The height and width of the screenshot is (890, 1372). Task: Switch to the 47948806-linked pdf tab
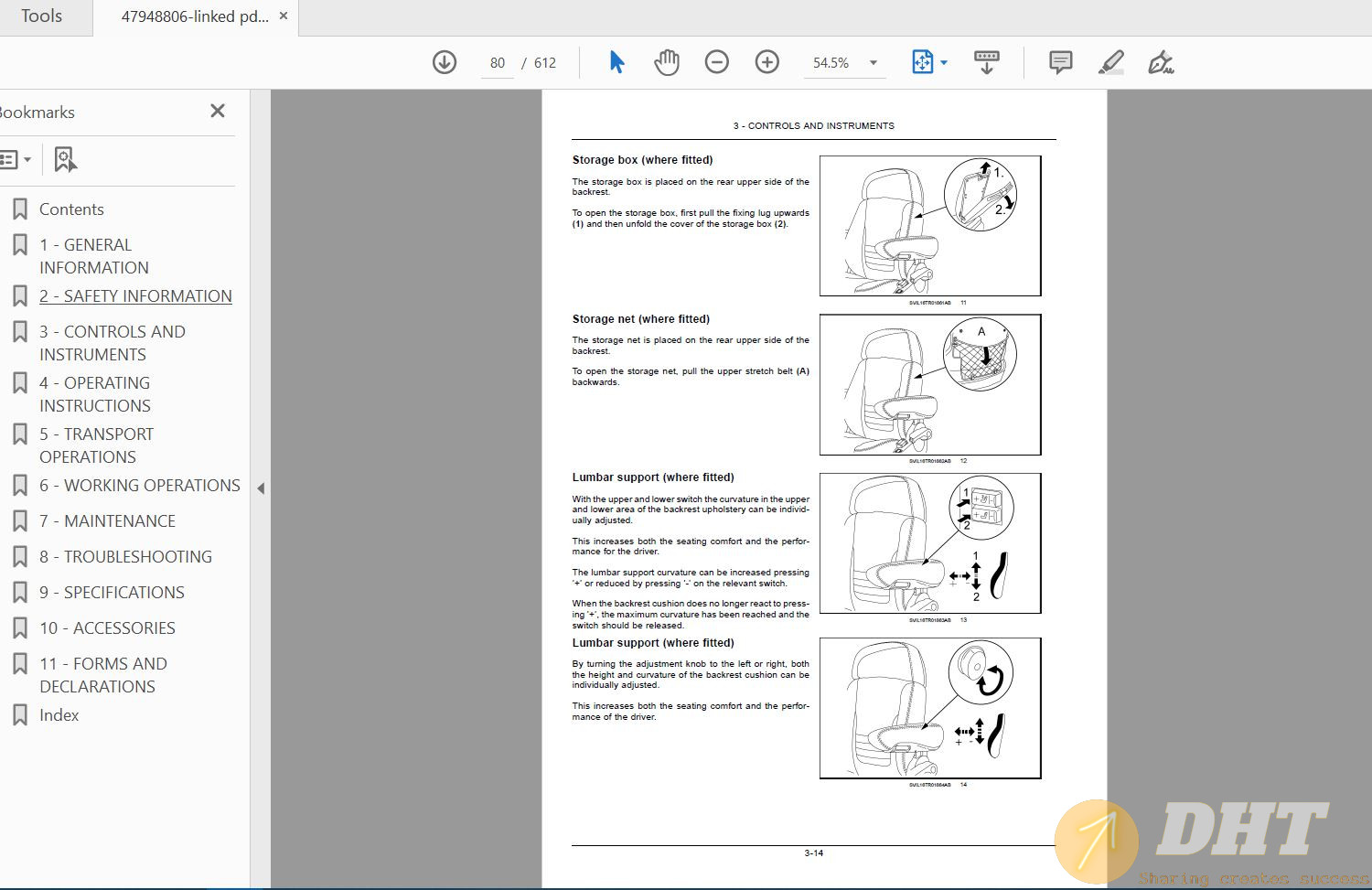(194, 16)
